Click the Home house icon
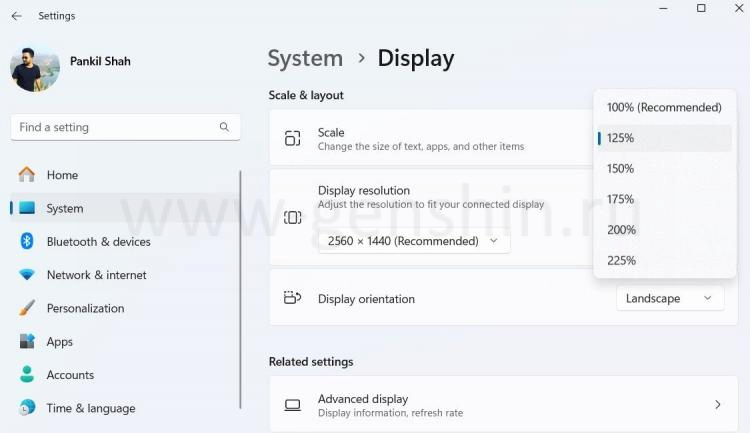Viewport: 750px width, 433px height. click(x=27, y=175)
